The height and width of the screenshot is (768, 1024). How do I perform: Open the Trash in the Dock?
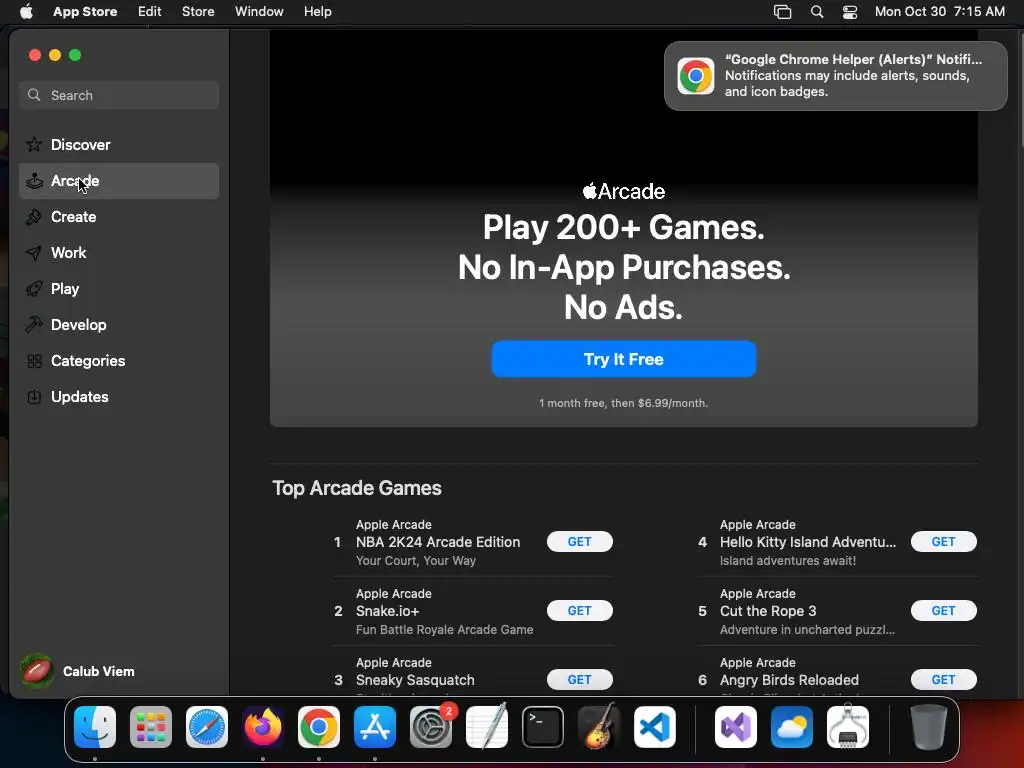coord(929,727)
